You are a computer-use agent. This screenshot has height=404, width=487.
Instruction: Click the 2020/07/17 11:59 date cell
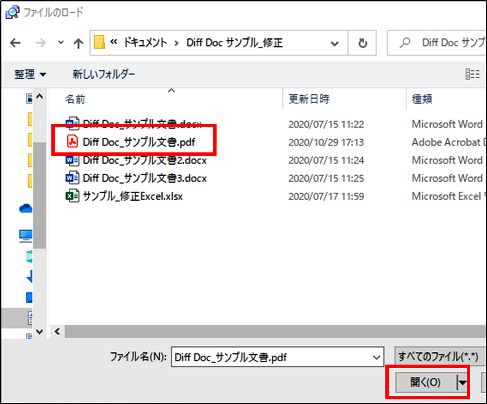coord(326,196)
